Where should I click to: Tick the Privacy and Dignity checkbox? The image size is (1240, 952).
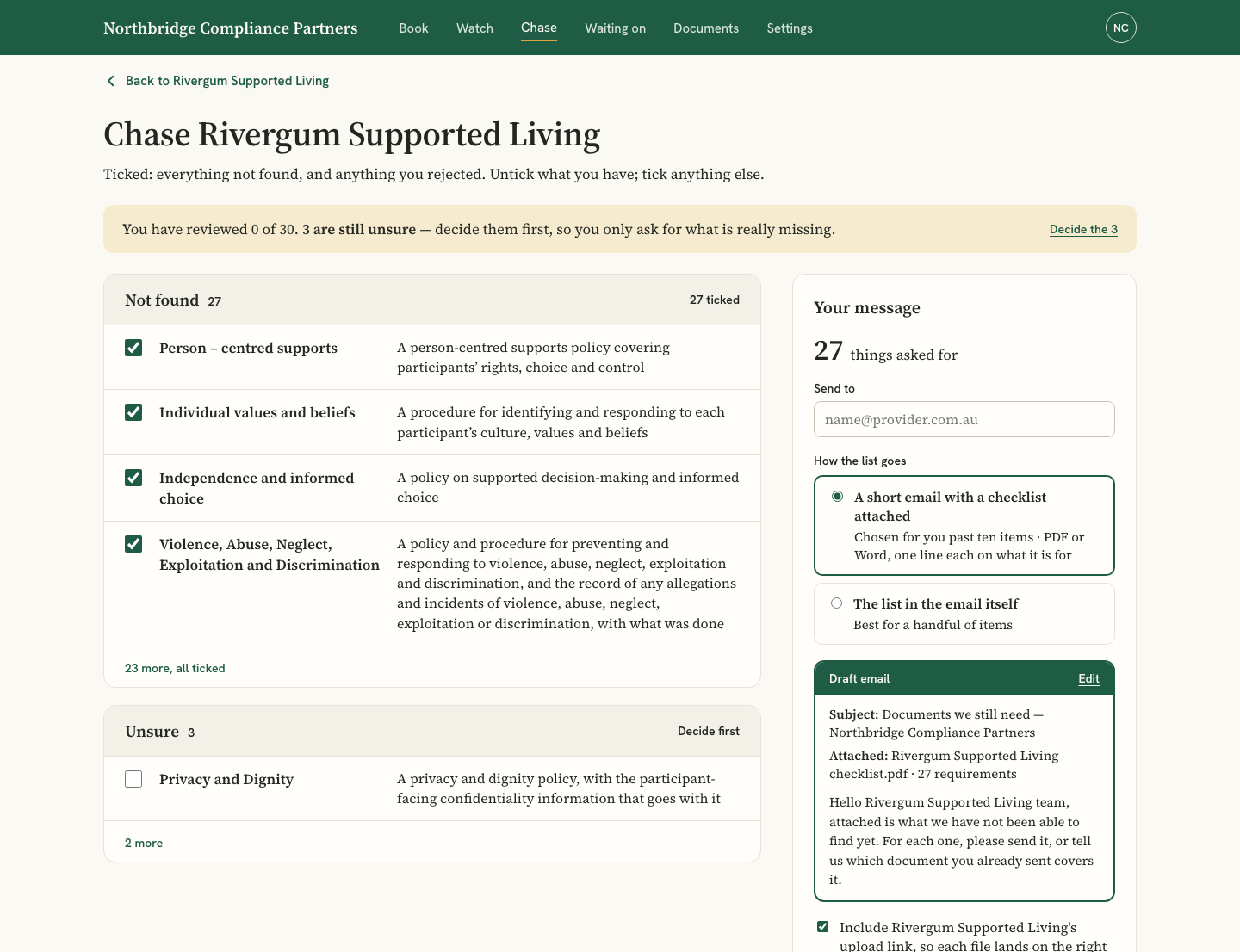coord(133,779)
